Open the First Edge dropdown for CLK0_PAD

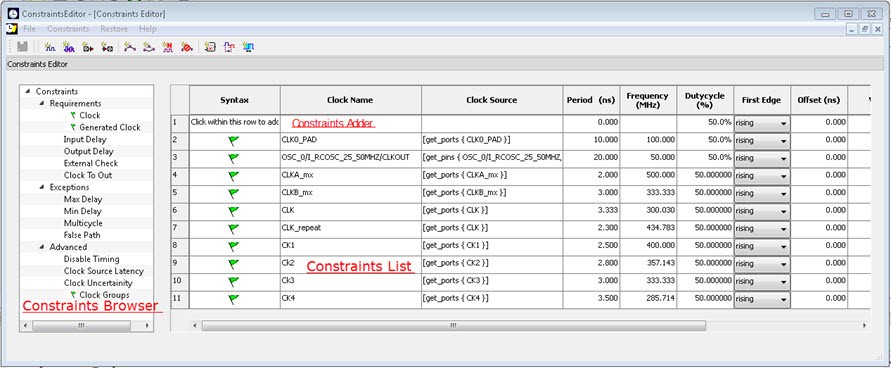pyautogui.click(x=761, y=140)
